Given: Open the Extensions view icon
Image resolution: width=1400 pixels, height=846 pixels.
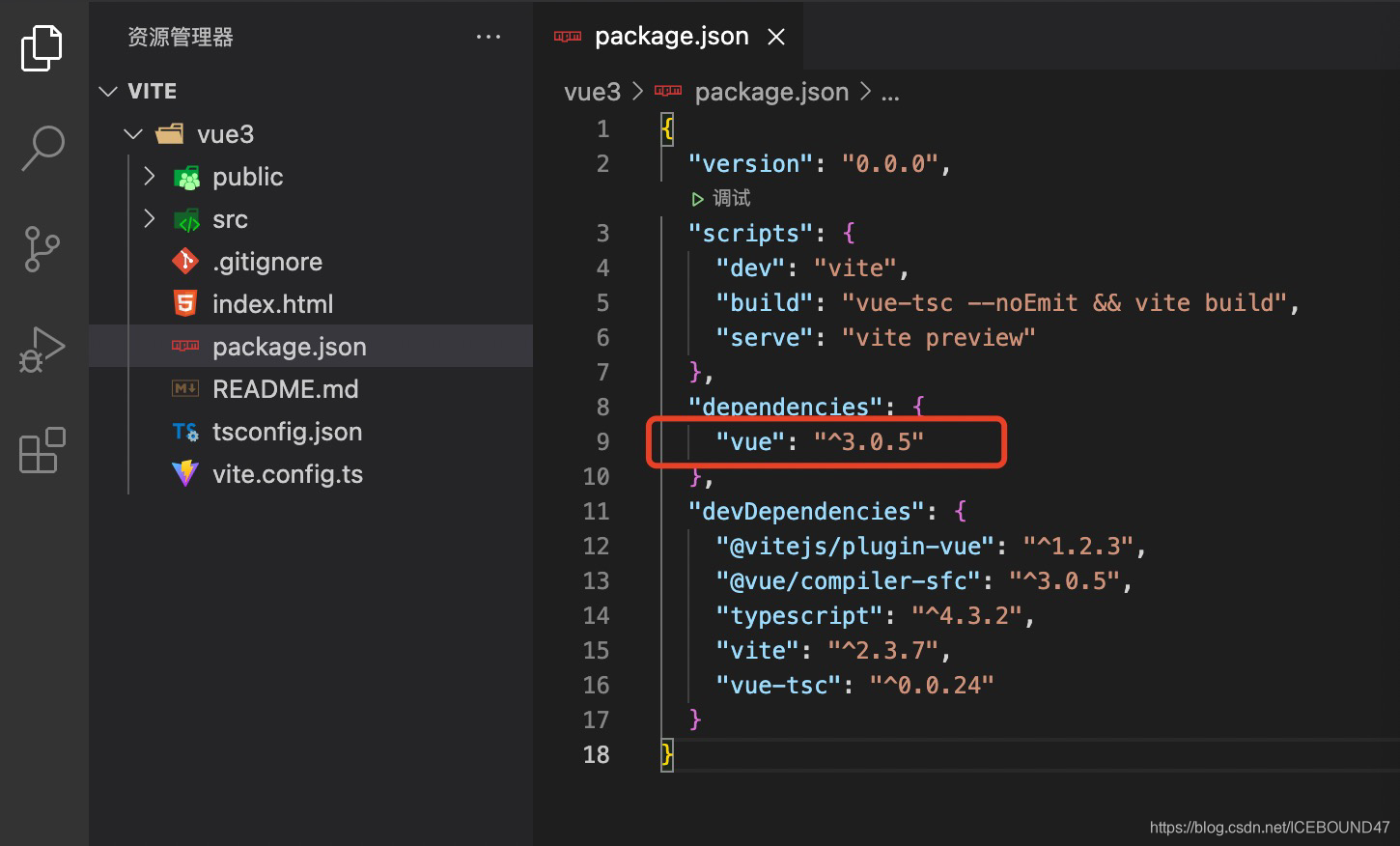Looking at the screenshot, I should click(42, 450).
